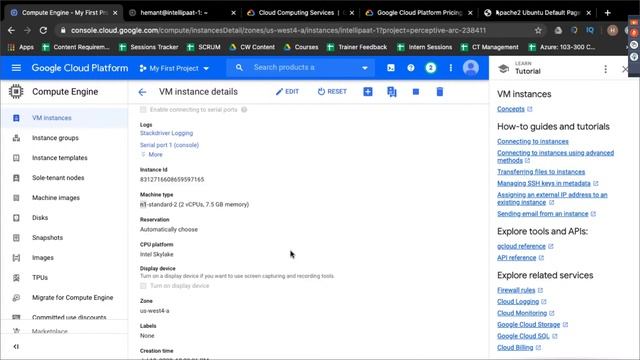Open the main navigation hamburger menu
The width and height of the screenshot is (640, 360).
[x=16, y=68]
